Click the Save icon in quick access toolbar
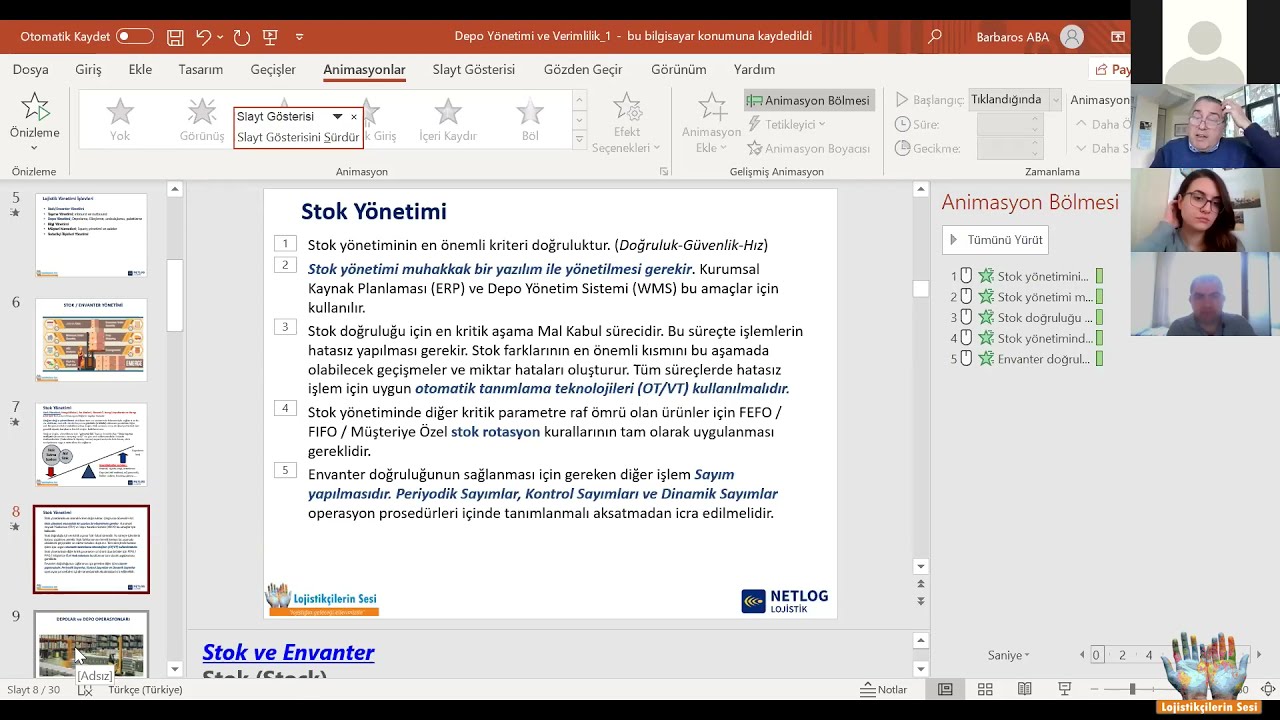1280x720 pixels. [x=175, y=37]
